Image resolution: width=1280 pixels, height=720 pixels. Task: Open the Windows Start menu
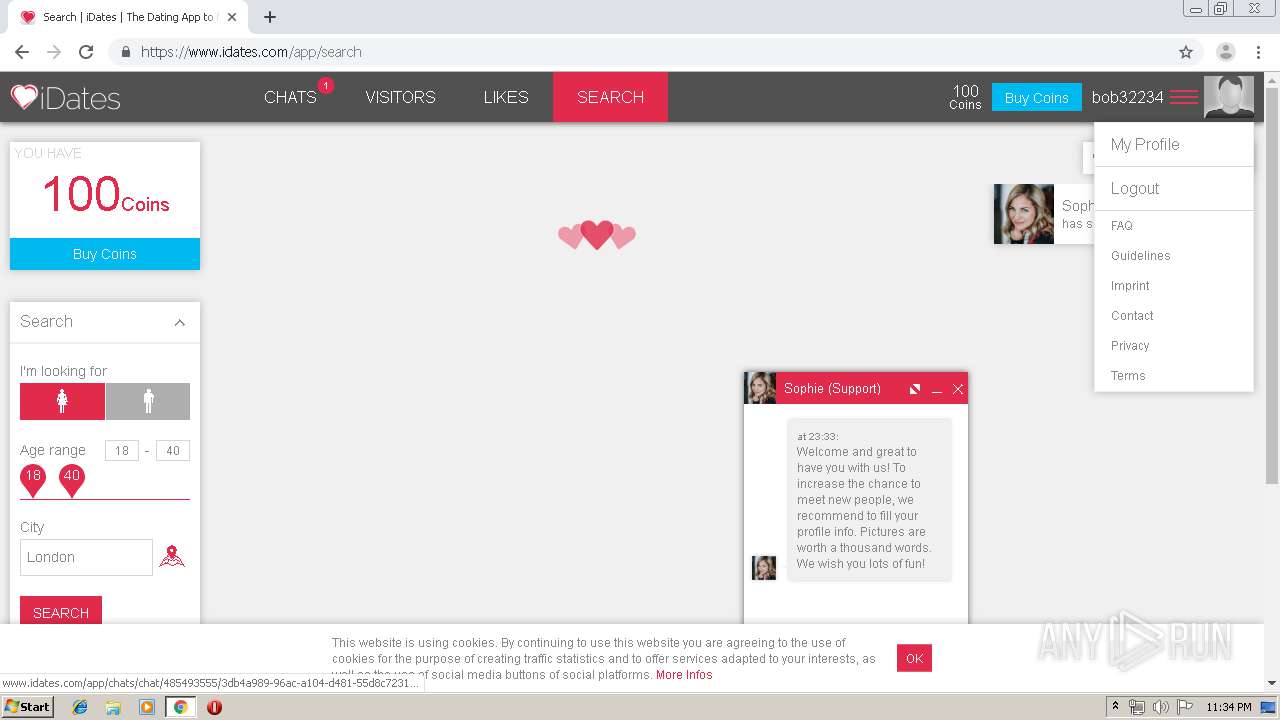coord(28,707)
